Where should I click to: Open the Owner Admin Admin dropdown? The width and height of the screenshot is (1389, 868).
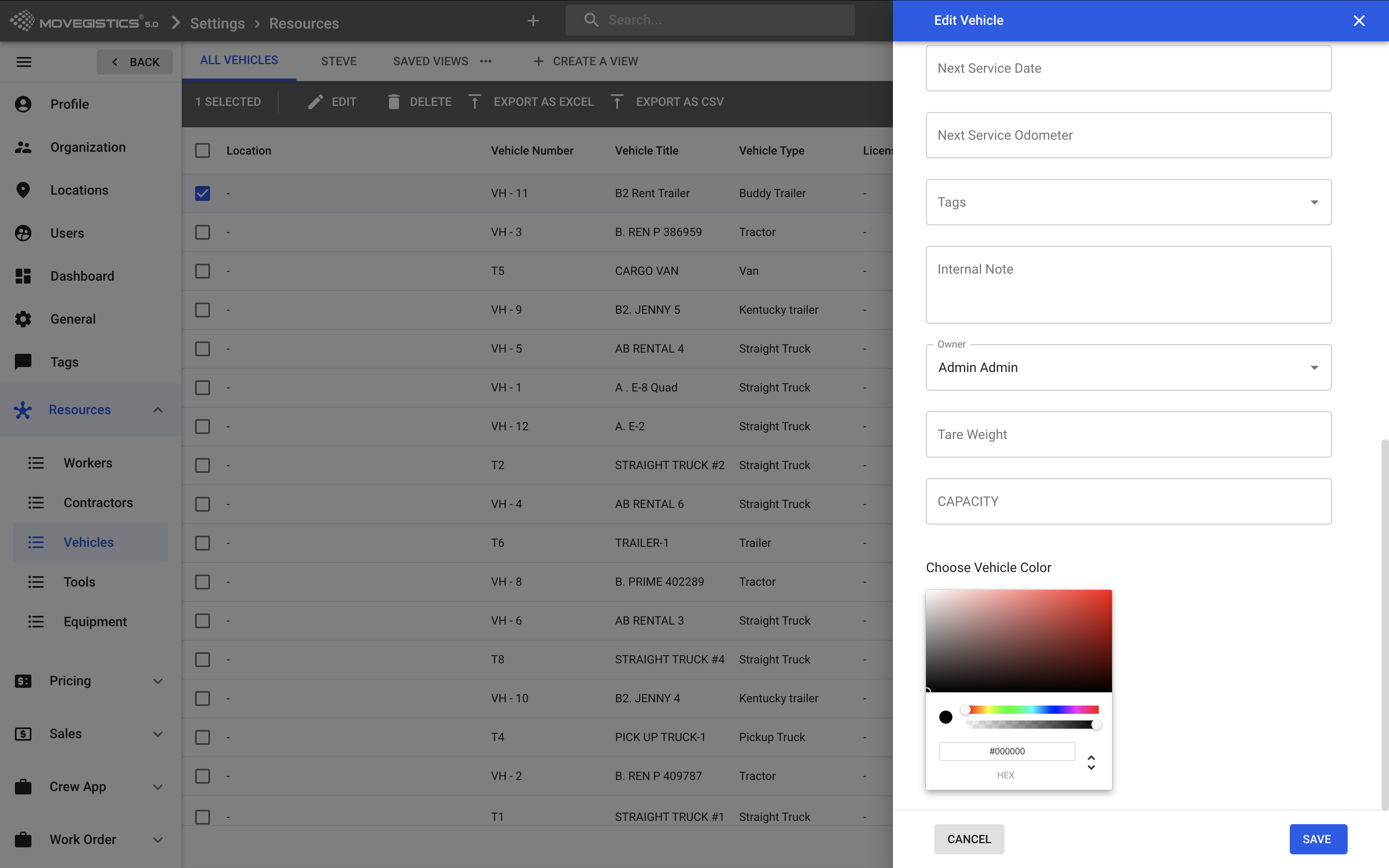pyautogui.click(x=1129, y=367)
